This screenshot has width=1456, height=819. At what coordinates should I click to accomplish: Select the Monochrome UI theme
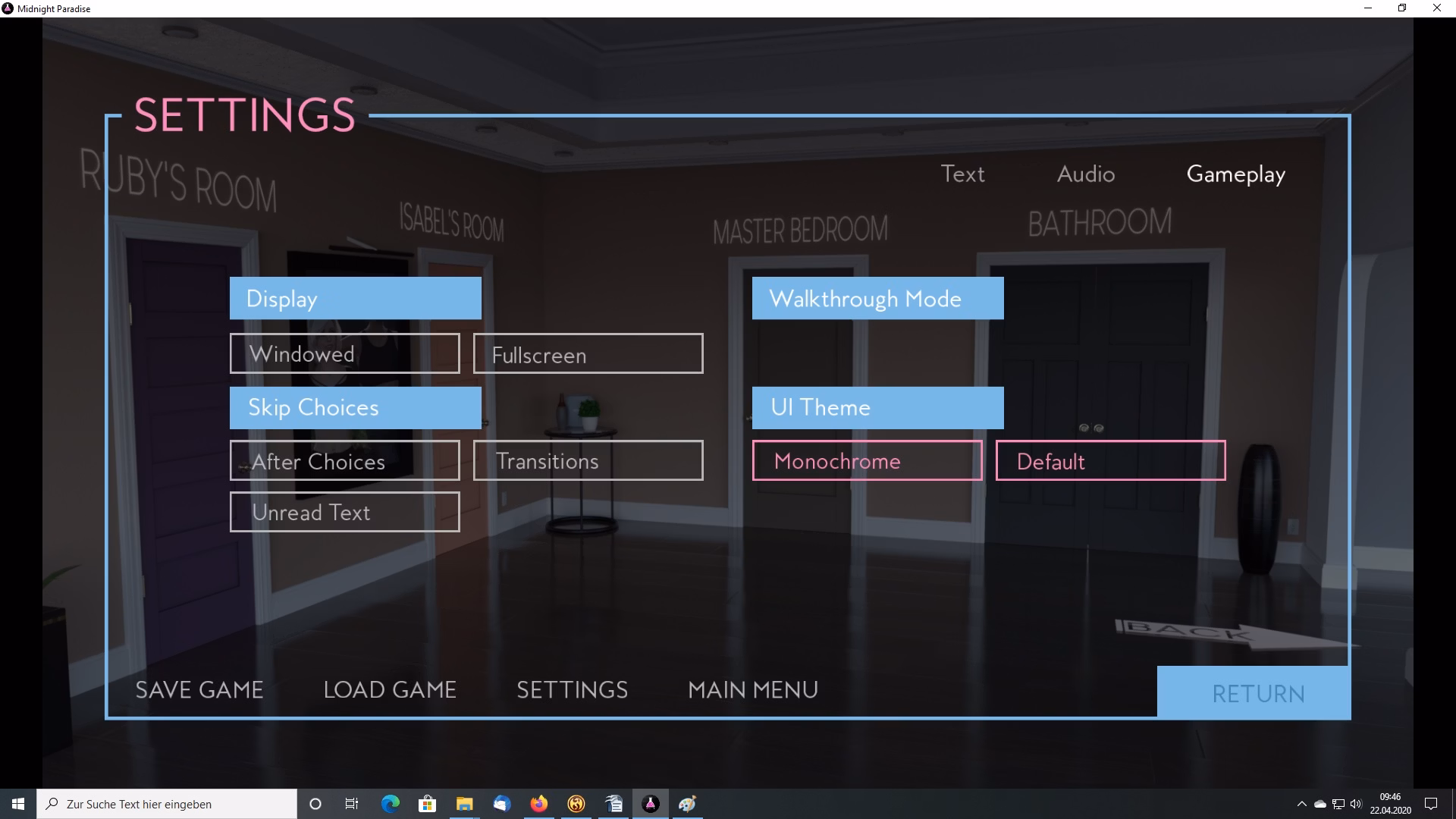click(867, 460)
